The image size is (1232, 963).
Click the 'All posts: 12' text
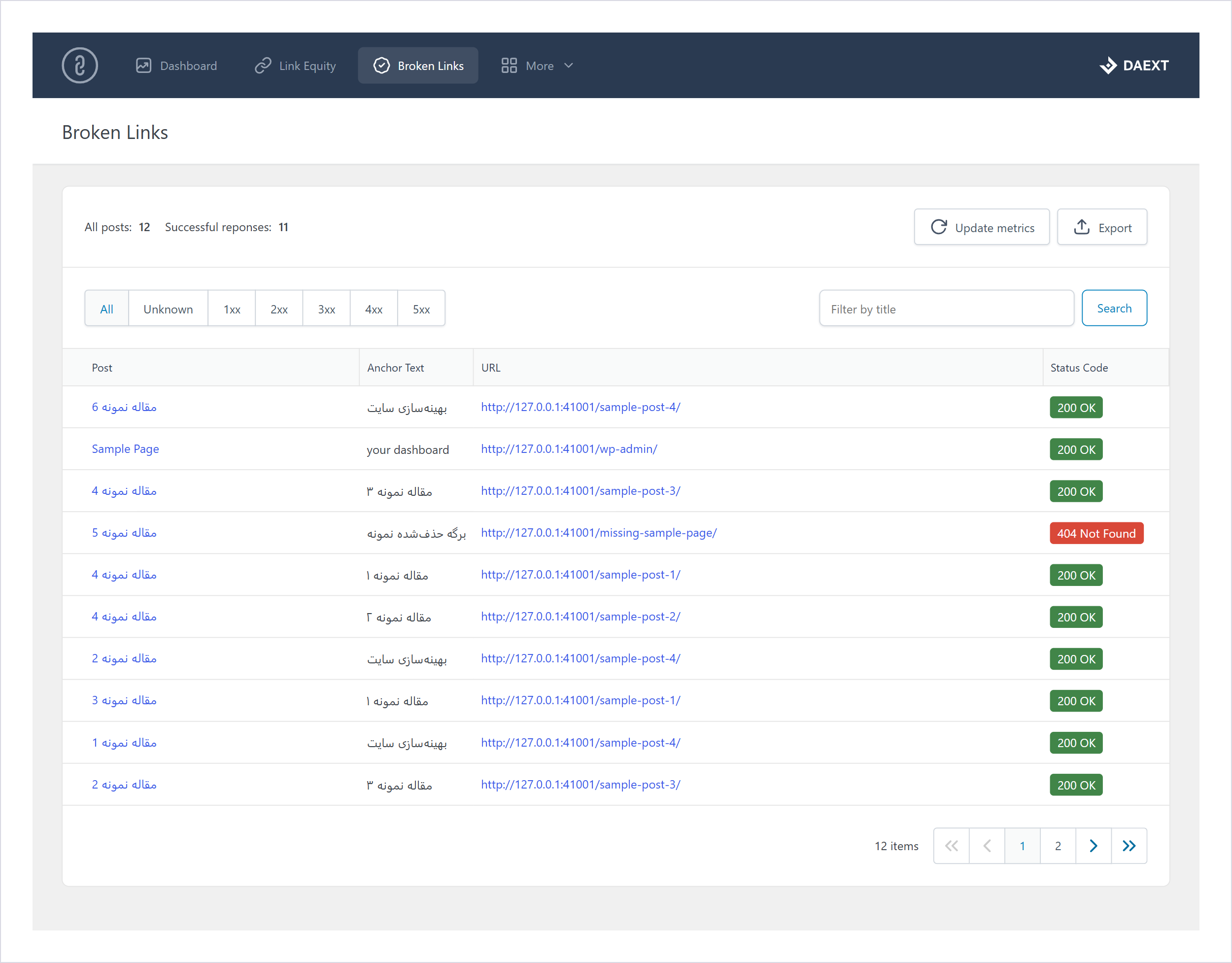tap(117, 227)
